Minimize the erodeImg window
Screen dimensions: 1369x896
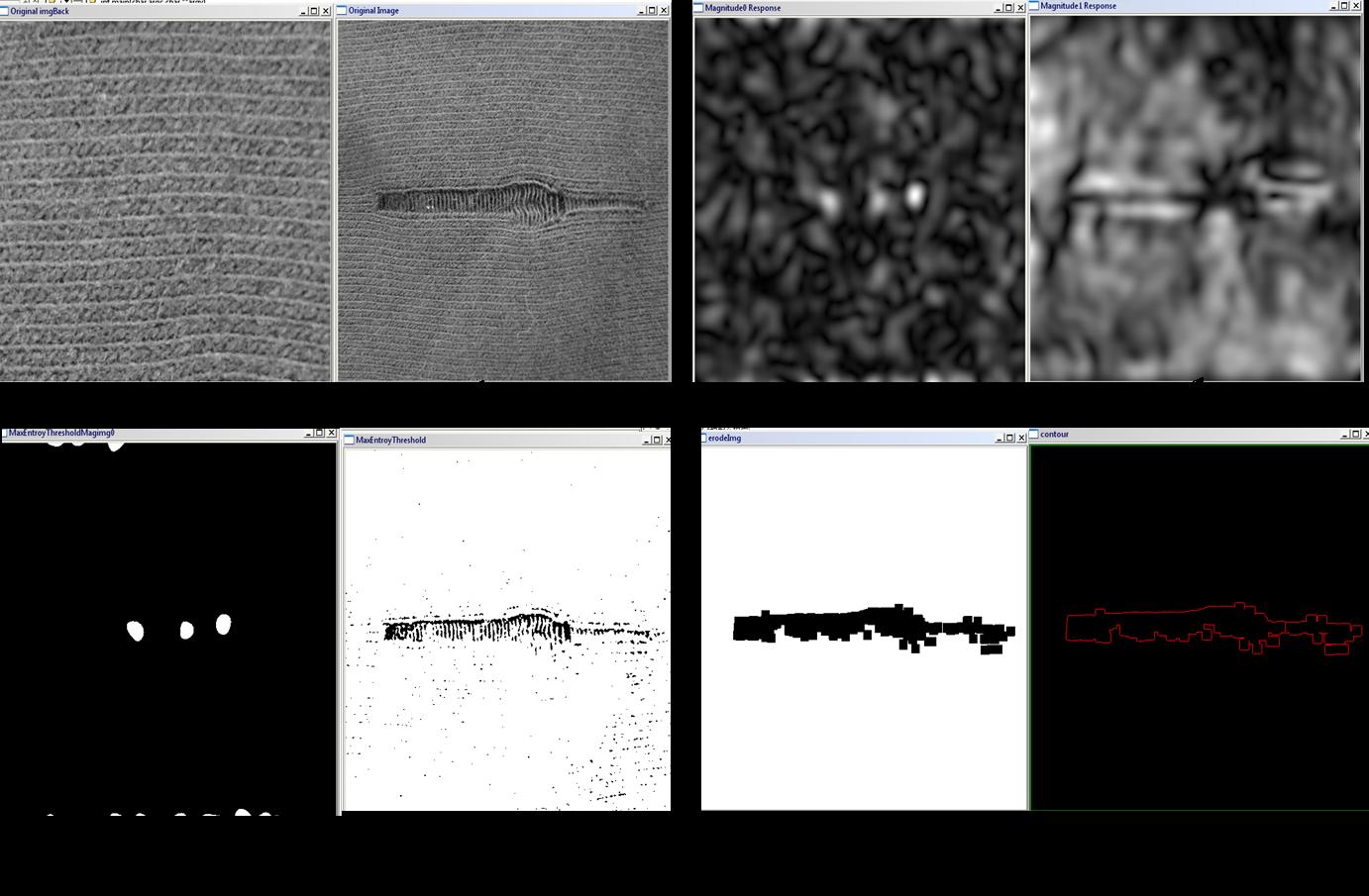point(996,438)
